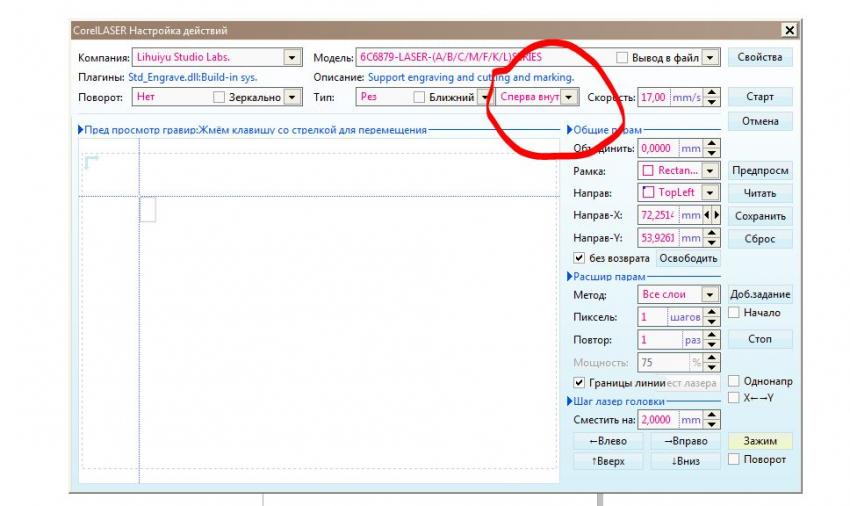The height and width of the screenshot is (506, 850).
Task: Toggle the Вывод в файл checkbox
Action: click(x=624, y=58)
